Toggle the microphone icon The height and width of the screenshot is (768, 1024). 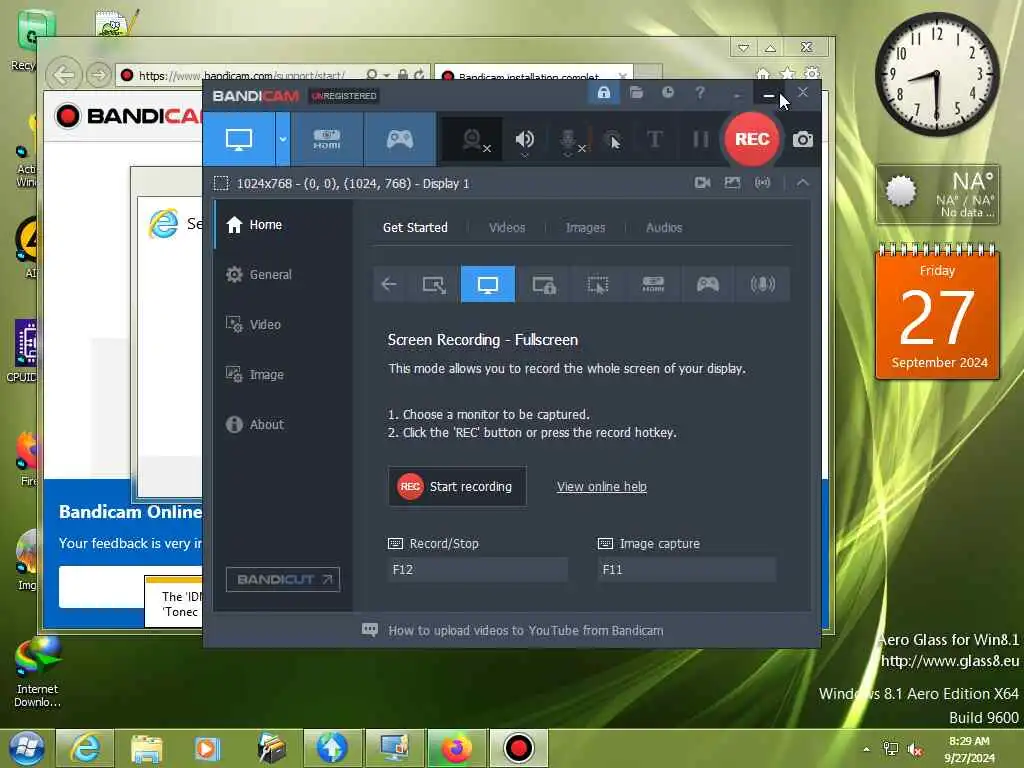[569, 140]
